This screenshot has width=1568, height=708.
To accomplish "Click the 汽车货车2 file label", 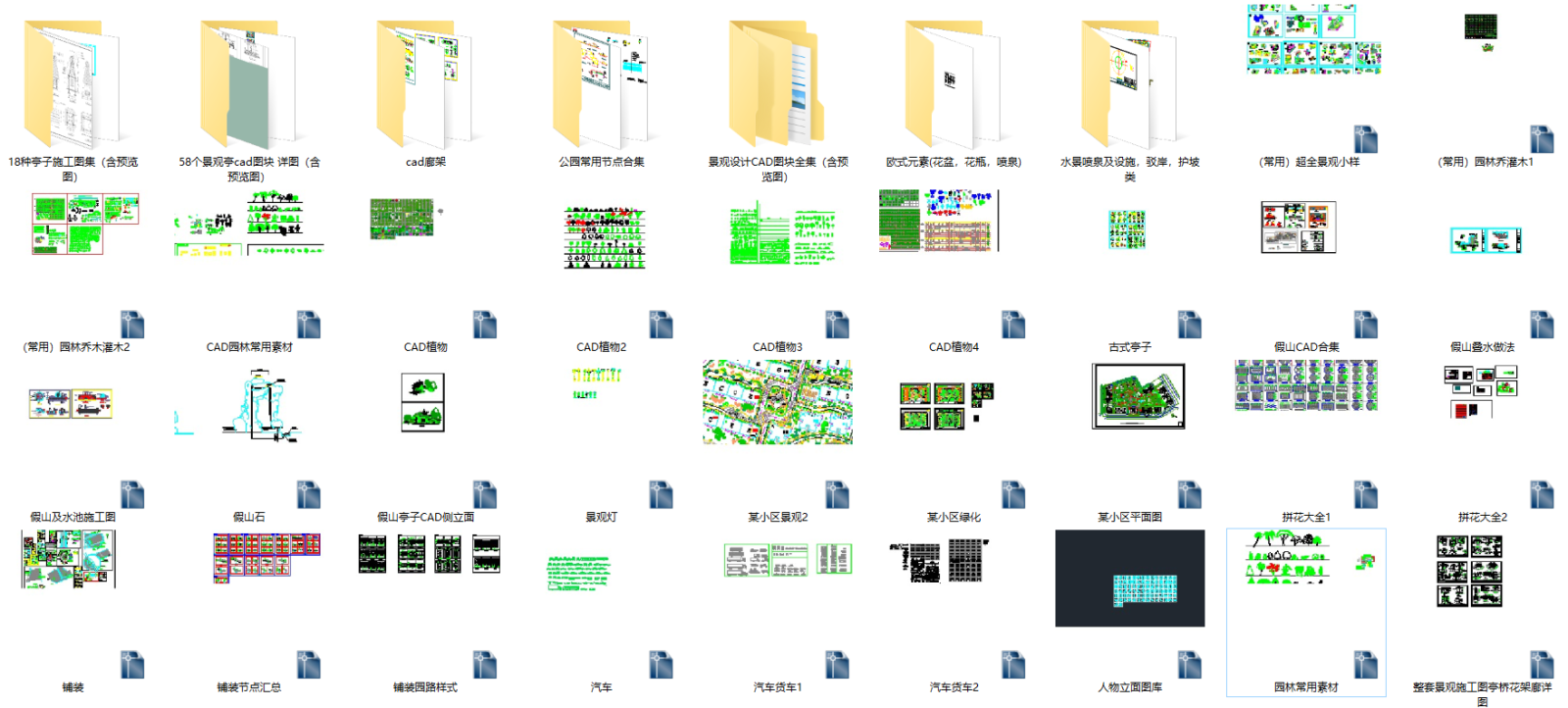I will (954, 687).
